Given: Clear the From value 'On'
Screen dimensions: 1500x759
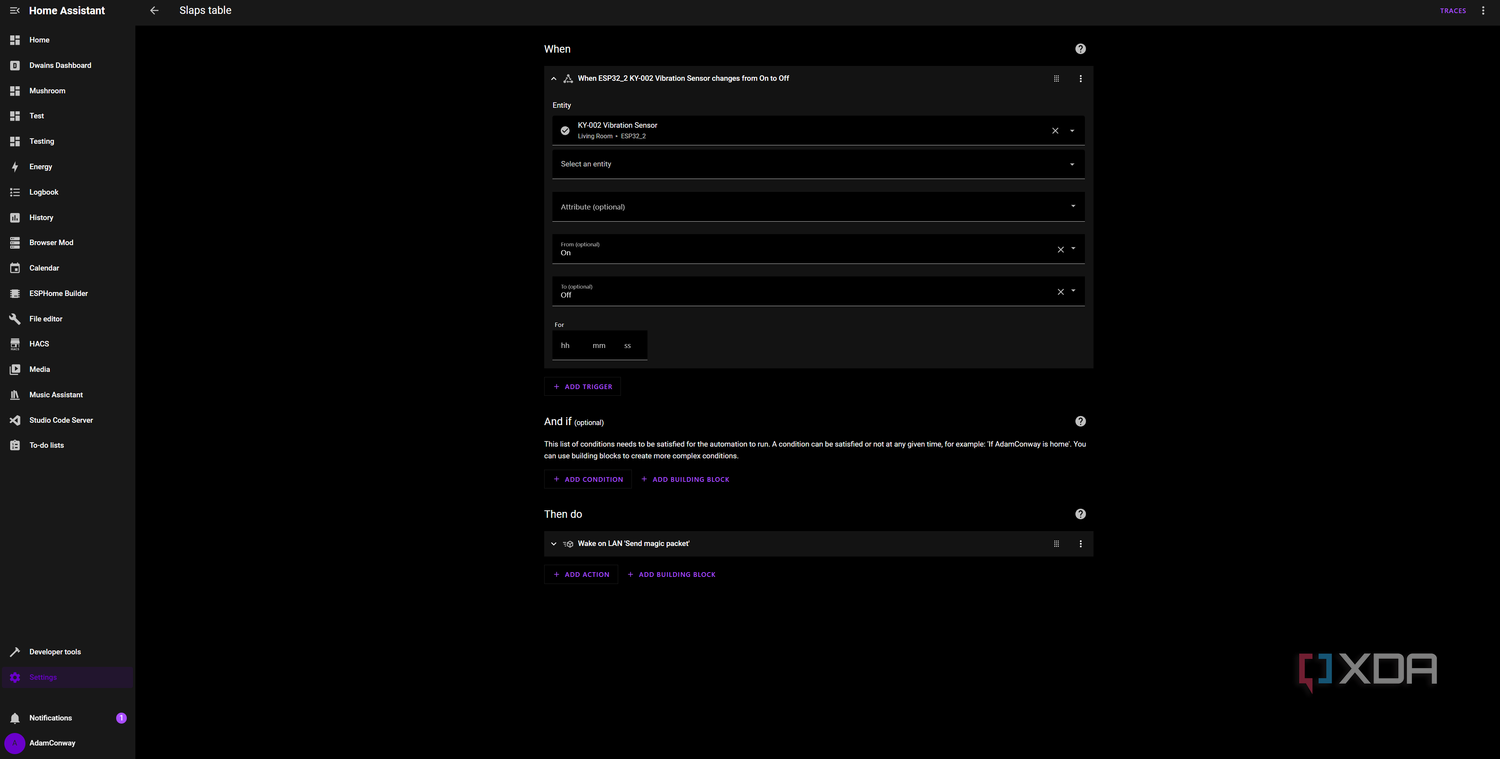Looking at the screenshot, I should pyautogui.click(x=1061, y=249).
